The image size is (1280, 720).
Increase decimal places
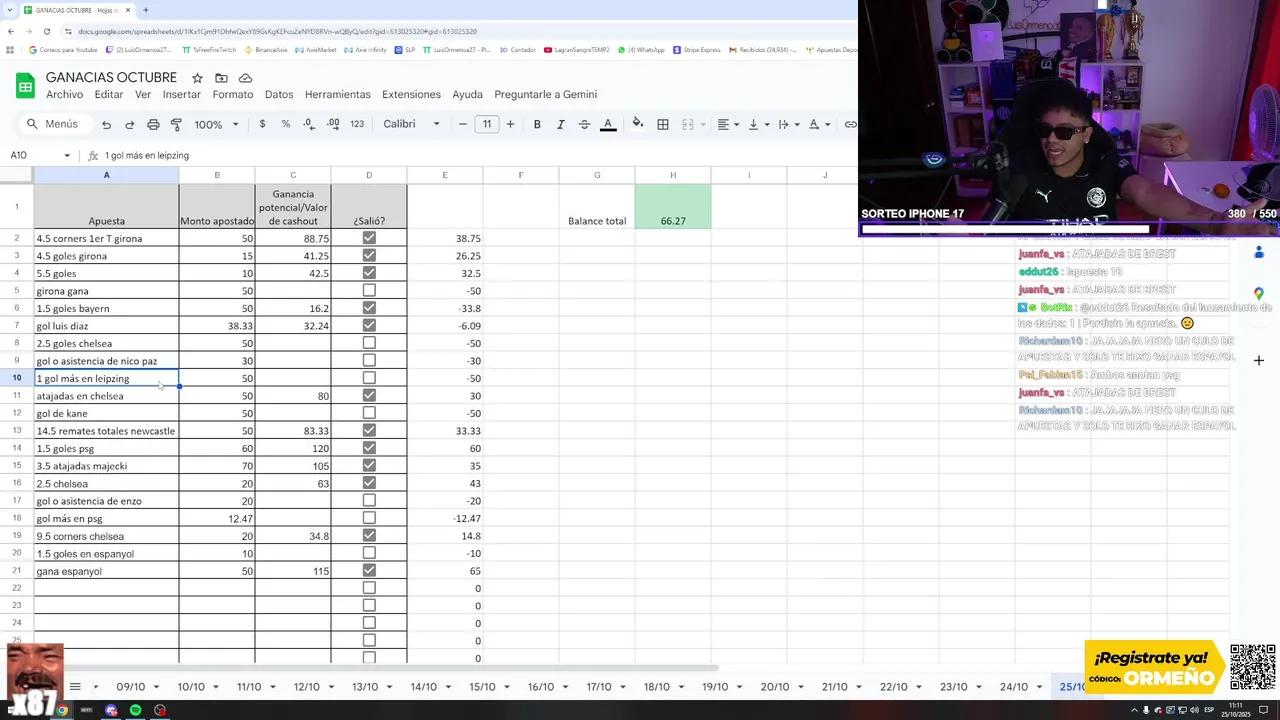click(x=333, y=124)
